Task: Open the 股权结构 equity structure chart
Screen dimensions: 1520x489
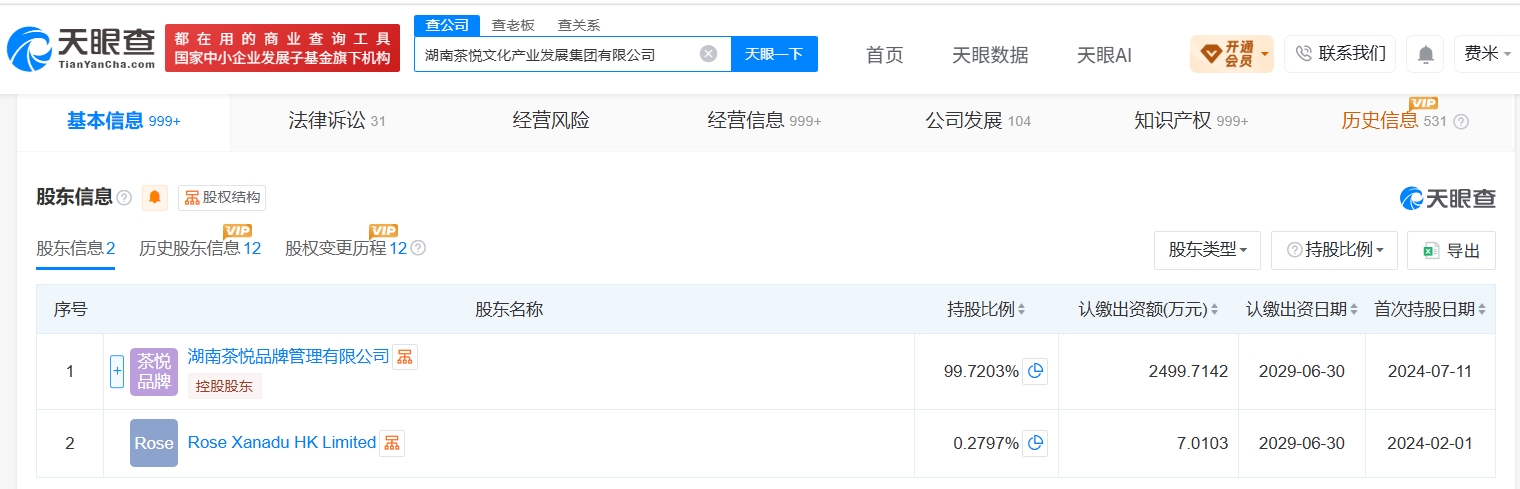Action: pyautogui.click(x=222, y=197)
